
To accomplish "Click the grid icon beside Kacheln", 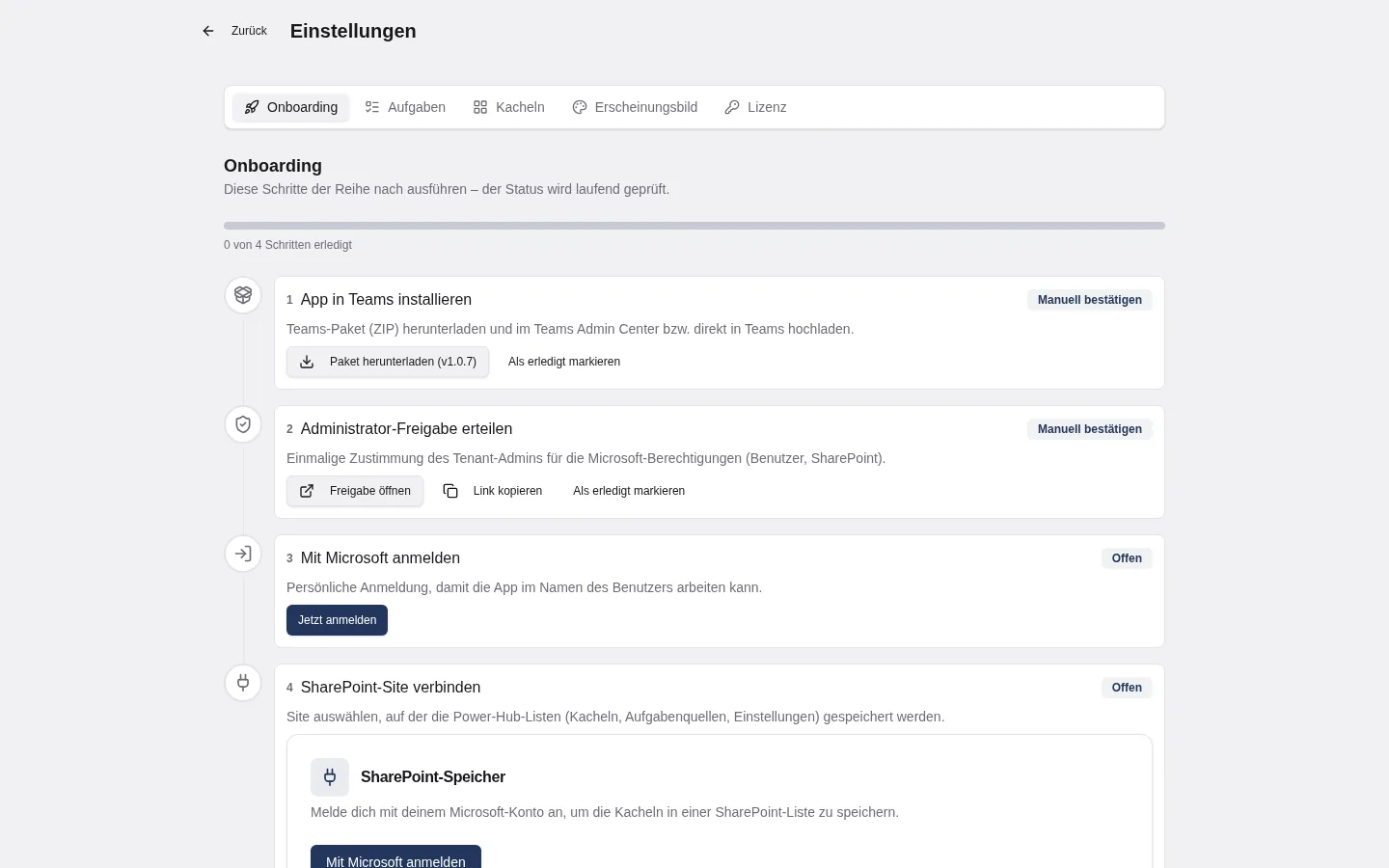I will pos(480,107).
